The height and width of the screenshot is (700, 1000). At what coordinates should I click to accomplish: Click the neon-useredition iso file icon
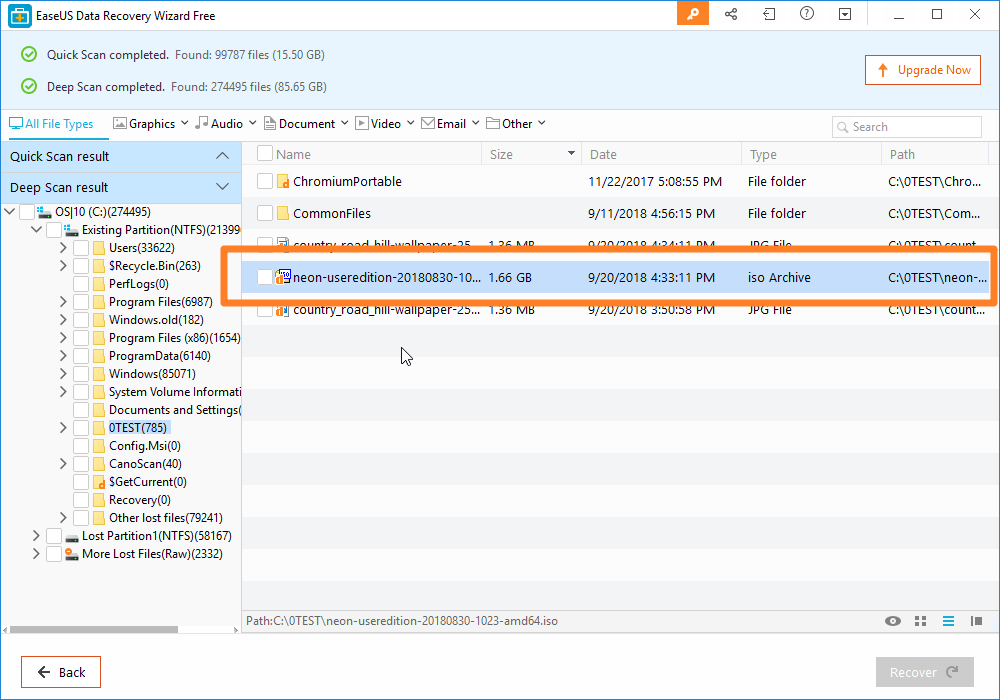(283, 277)
